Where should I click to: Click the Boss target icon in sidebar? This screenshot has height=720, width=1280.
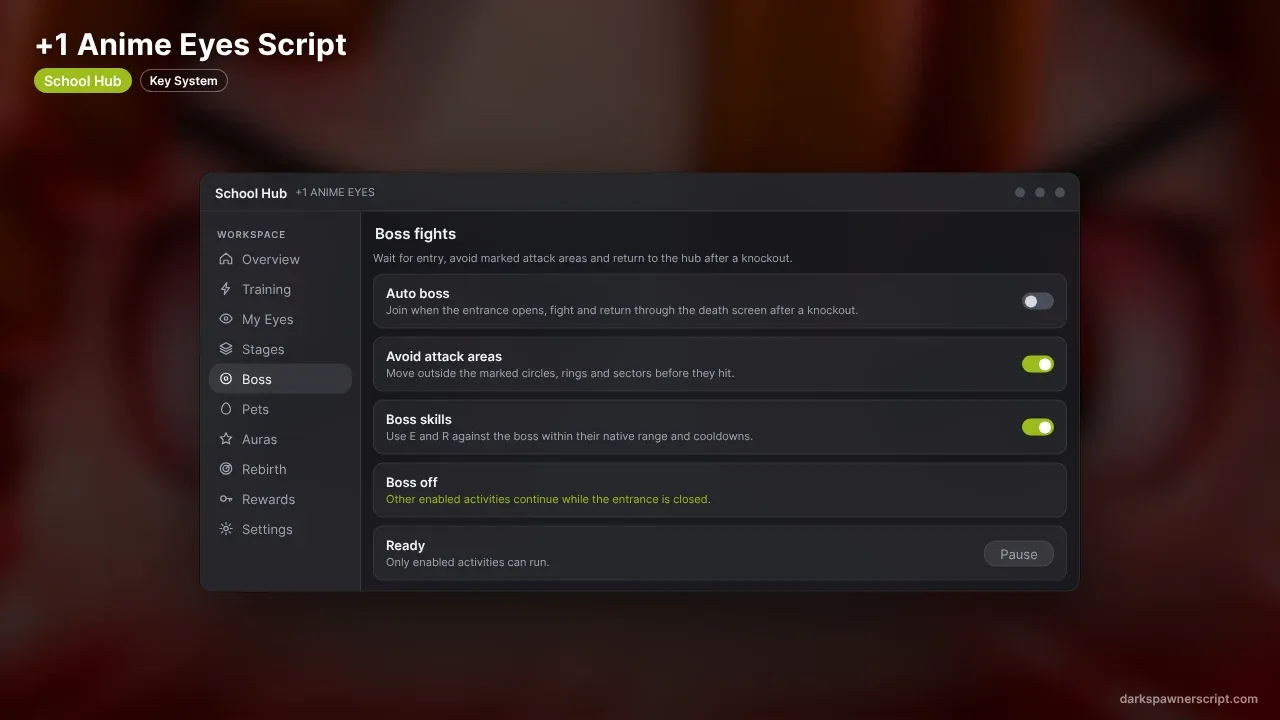tap(225, 379)
